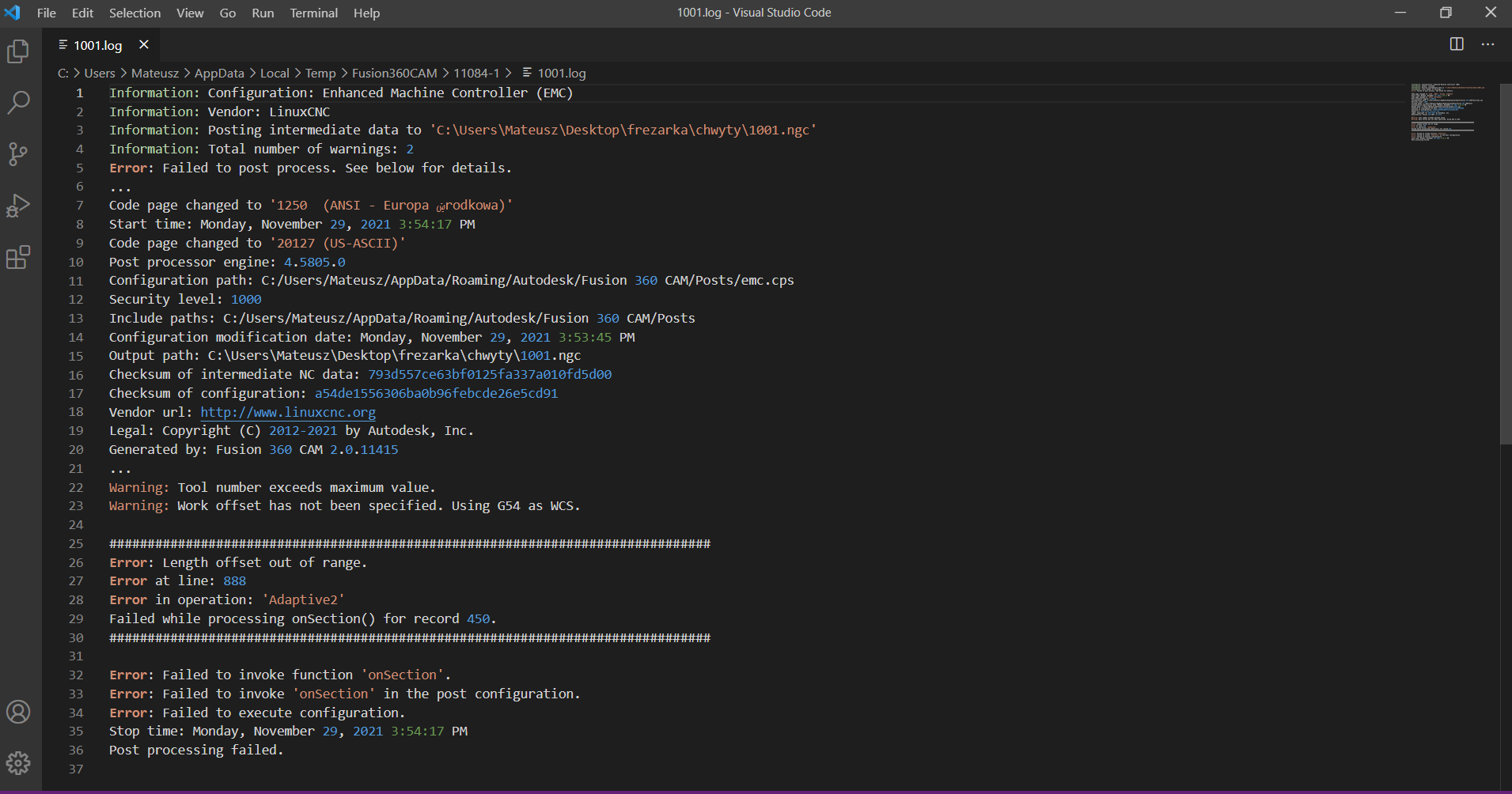The image size is (1512, 794).
Task: Click the 11084-1 breadcrumb segment
Action: click(x=476, y=73)
